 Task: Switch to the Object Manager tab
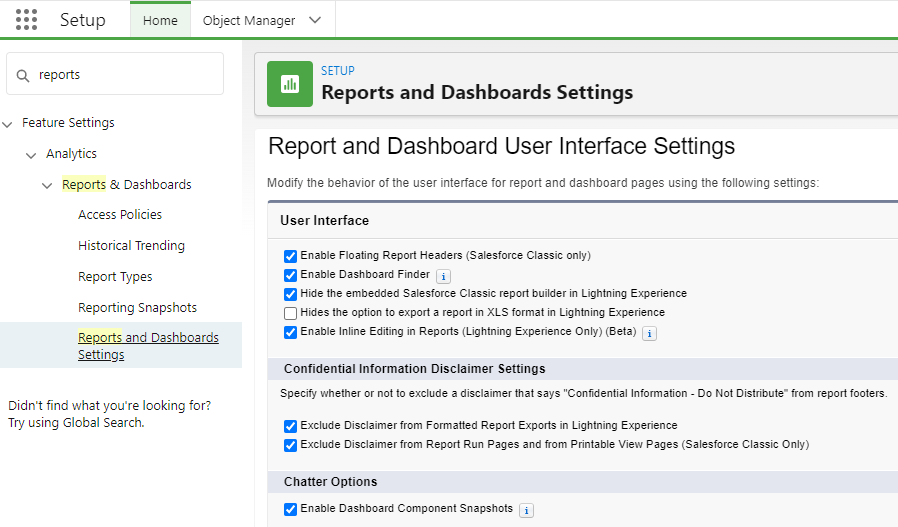tap(249, 21)
